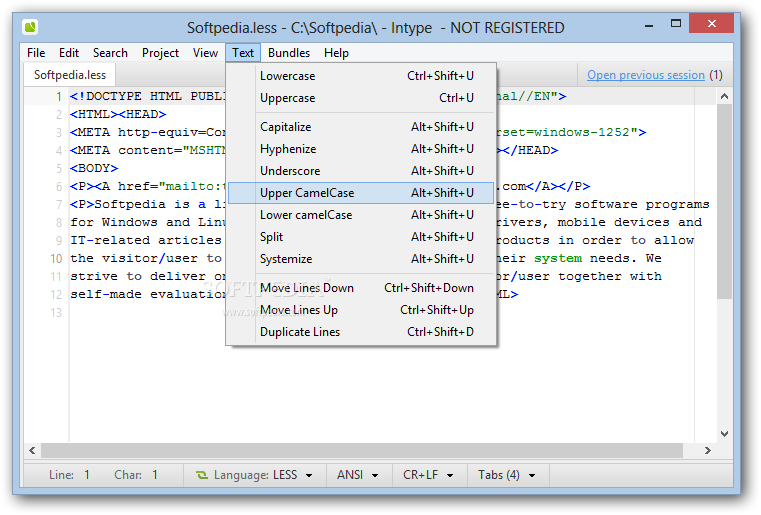Open the Search menu
This screenshot has width=761, height=515.
coord(110,53)
